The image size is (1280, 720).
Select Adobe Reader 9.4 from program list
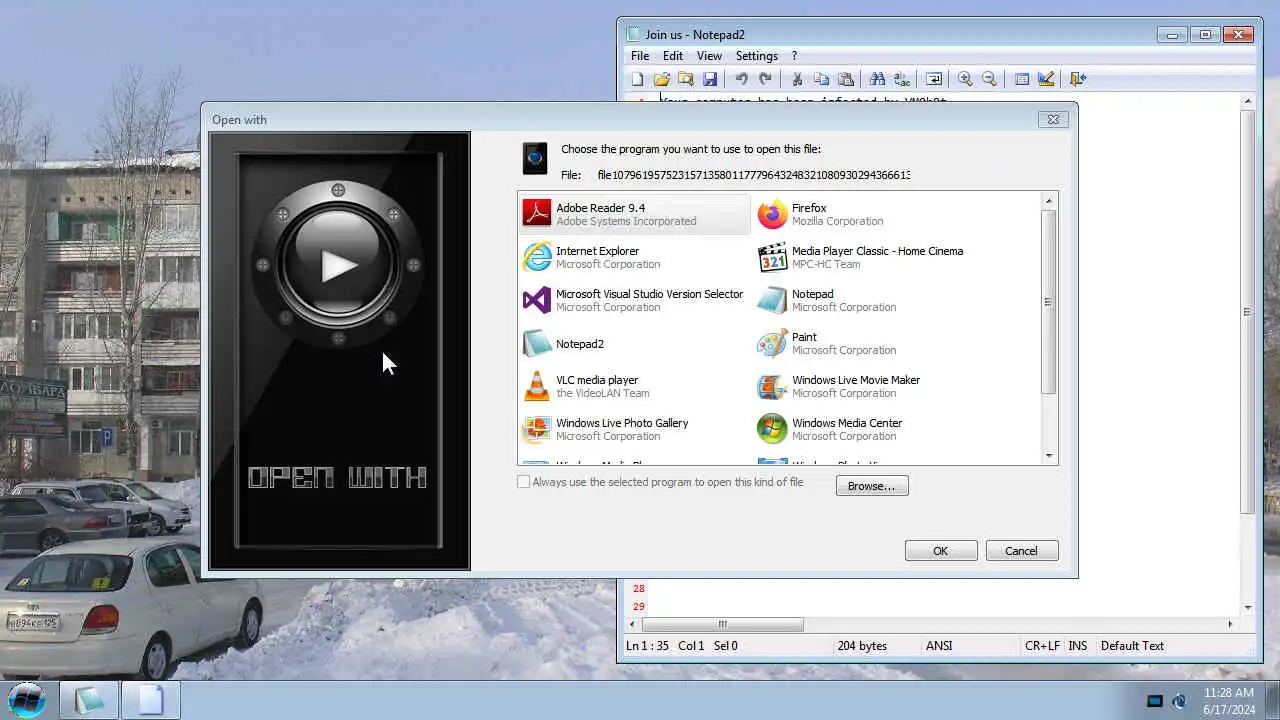click(634, 214)
